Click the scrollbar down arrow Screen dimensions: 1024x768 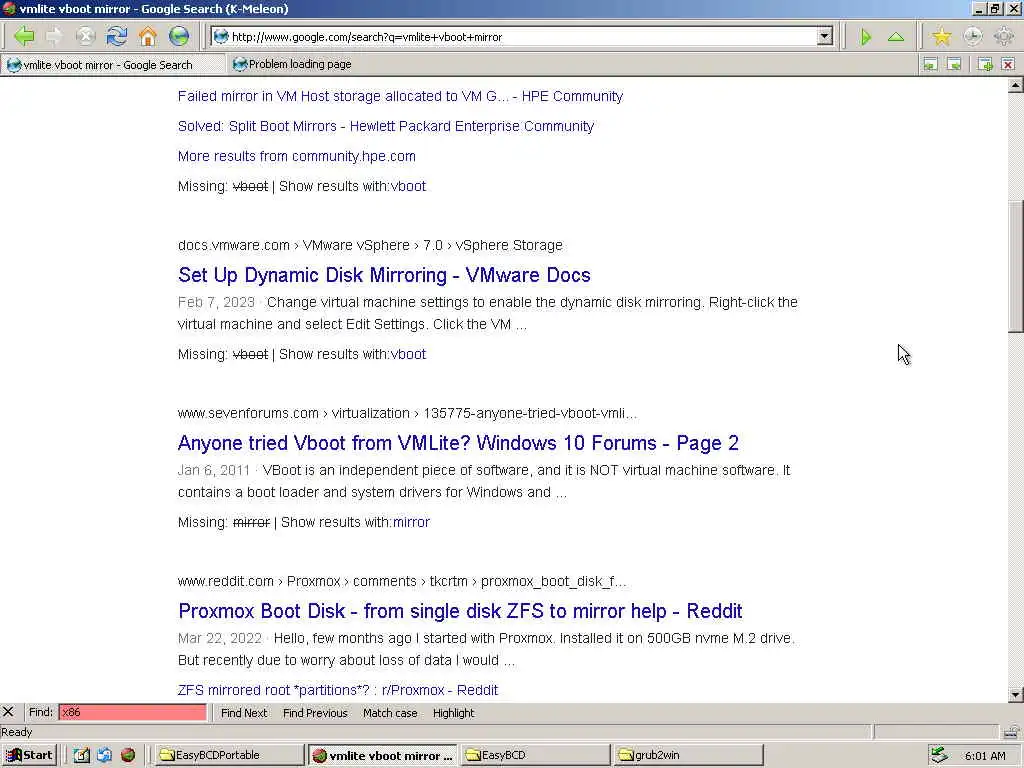tap(1016, 694)
